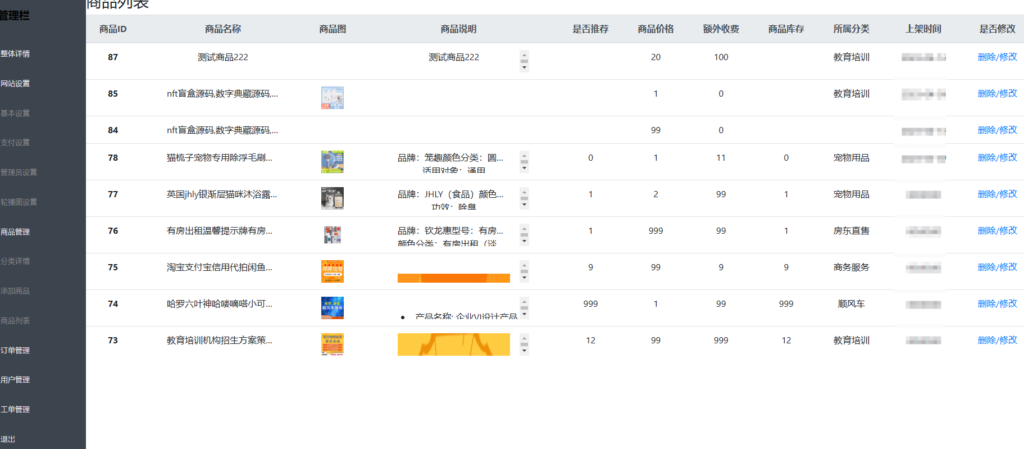Click description scroll-down arrow in row 75
Viewport: 1024px width, 449px height.
coord(524,277)
